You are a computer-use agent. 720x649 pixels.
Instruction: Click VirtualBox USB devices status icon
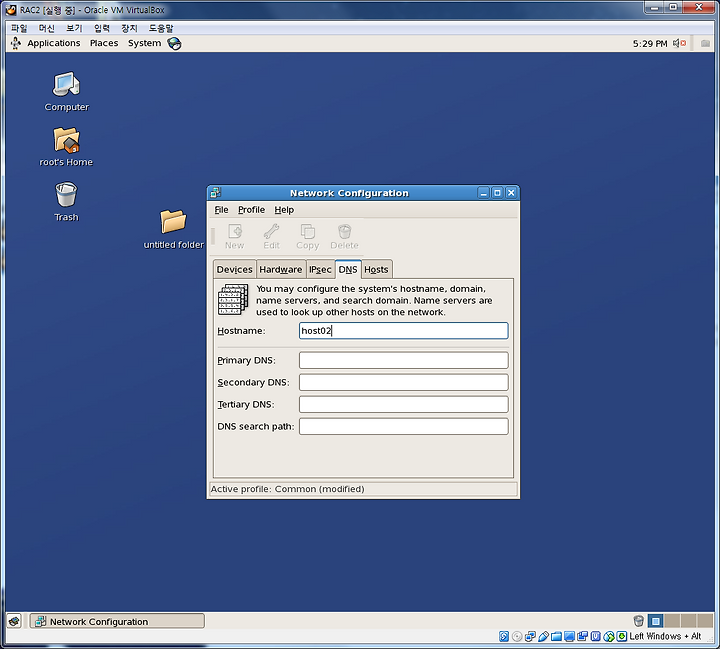click(x=543, y=636)
